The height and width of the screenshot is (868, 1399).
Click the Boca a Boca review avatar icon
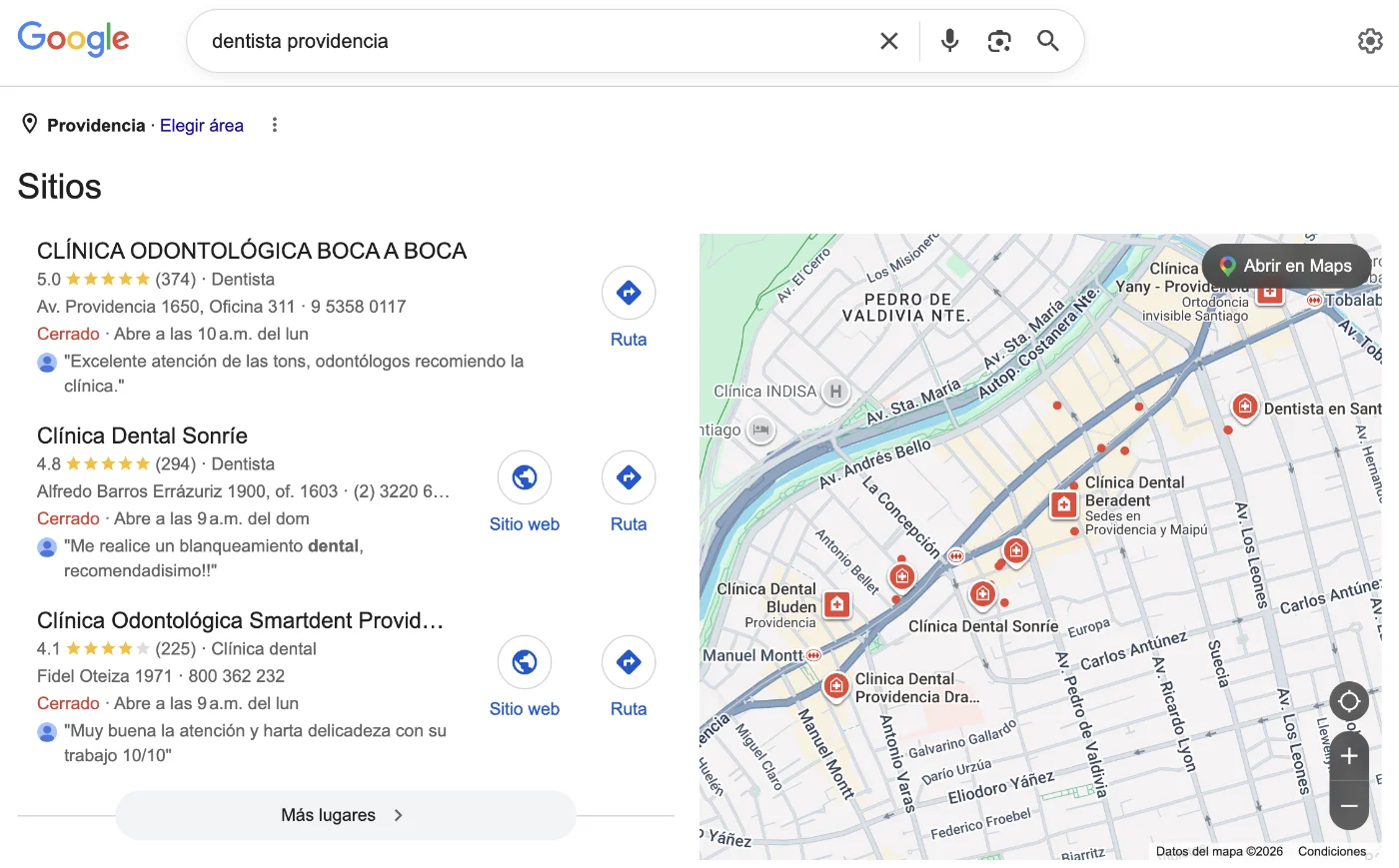click(47, 362)
